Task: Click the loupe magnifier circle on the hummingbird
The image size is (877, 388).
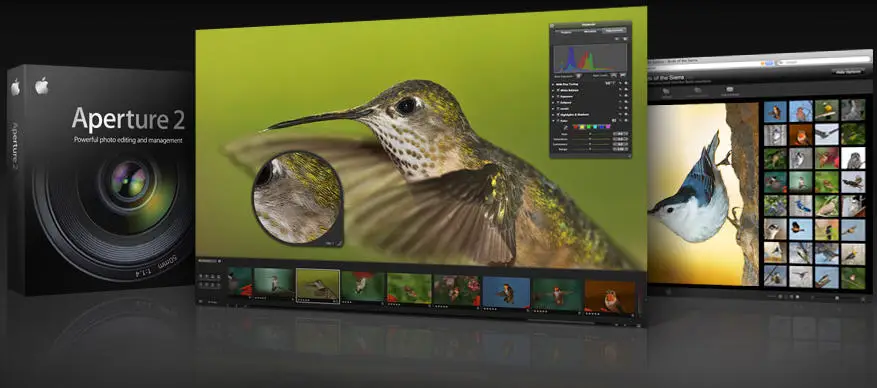Action: tap(297, 198)
